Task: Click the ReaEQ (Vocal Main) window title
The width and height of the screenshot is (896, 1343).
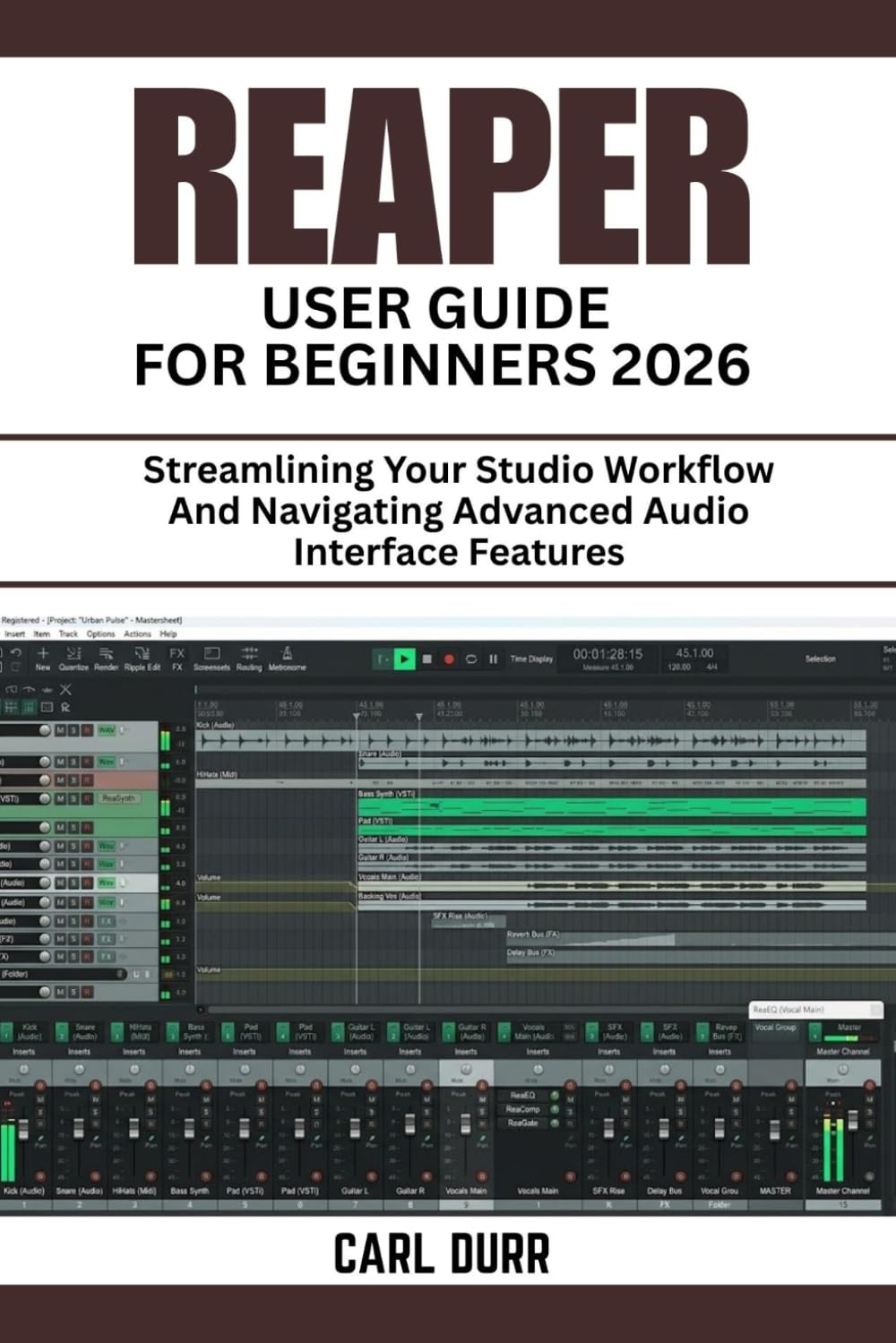Action: pos(788,1010)
